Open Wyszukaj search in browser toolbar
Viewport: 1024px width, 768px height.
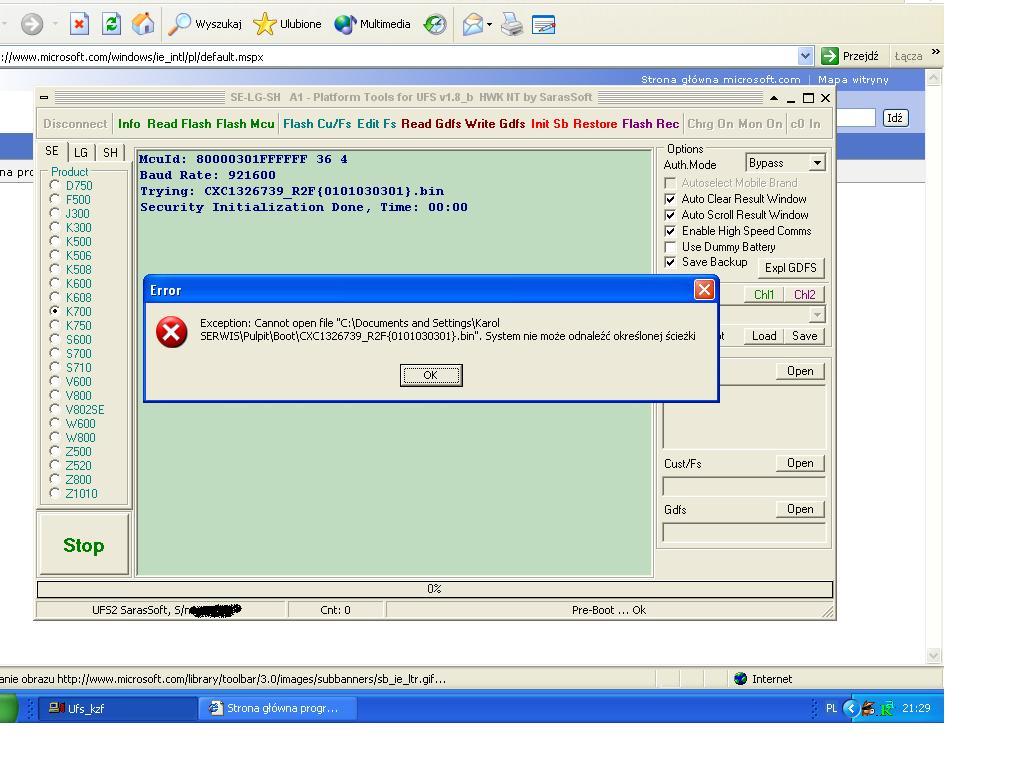click(x=205, y=24)
